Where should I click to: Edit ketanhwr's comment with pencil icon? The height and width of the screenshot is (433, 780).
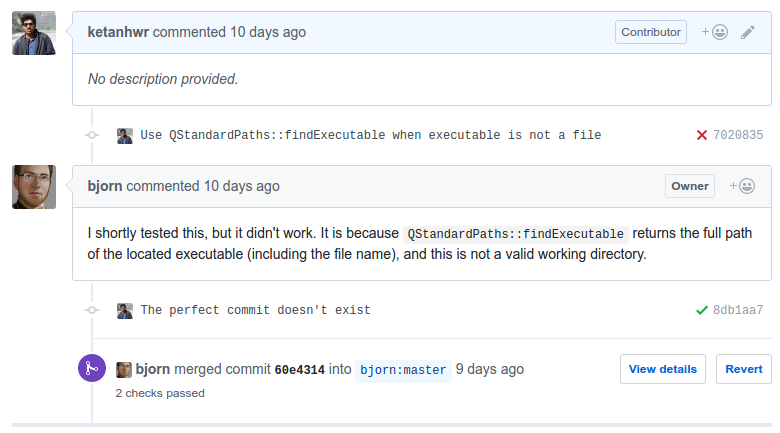[748, 32]
